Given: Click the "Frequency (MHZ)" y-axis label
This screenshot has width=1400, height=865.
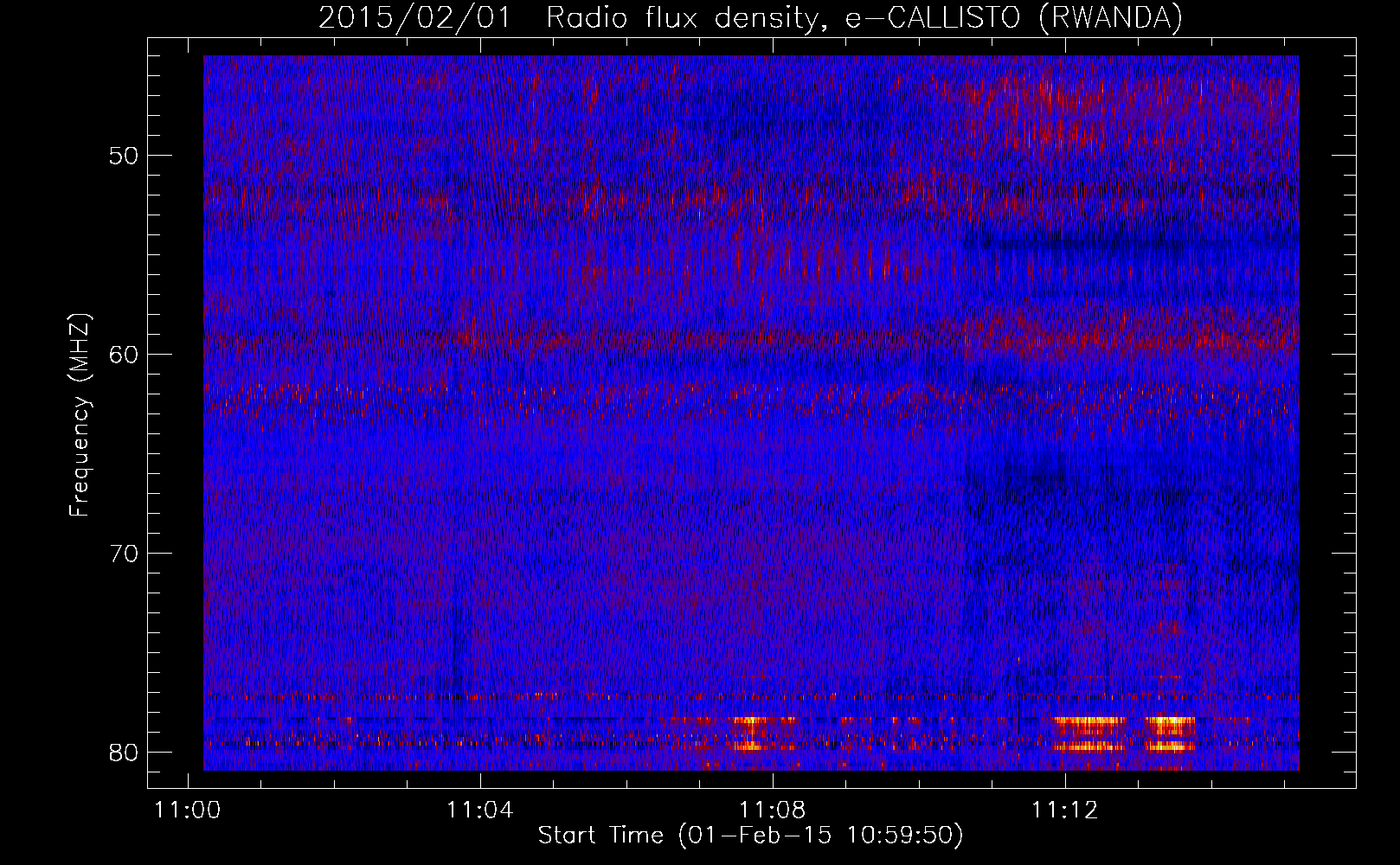Looking at the screenshot, I should 79,415.
